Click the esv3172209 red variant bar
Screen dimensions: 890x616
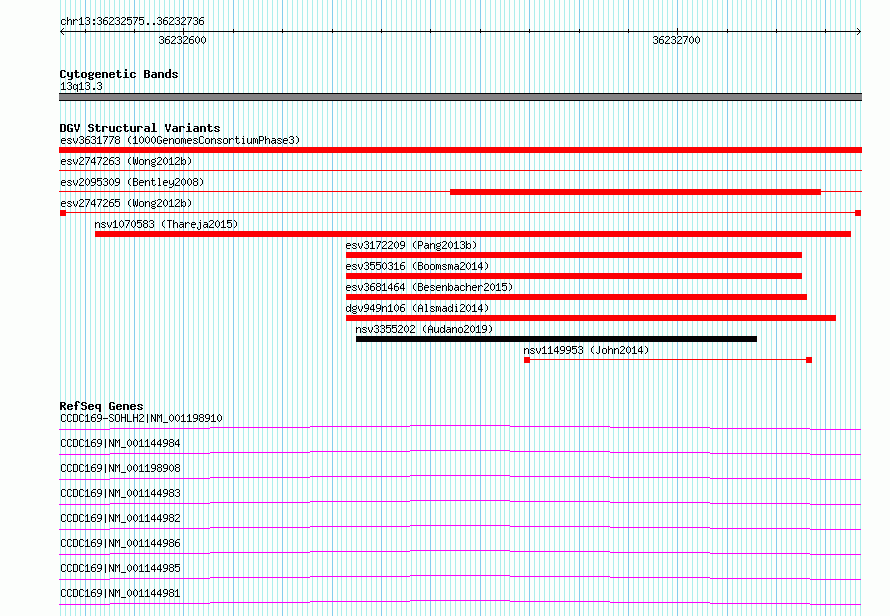pos(574,255)
